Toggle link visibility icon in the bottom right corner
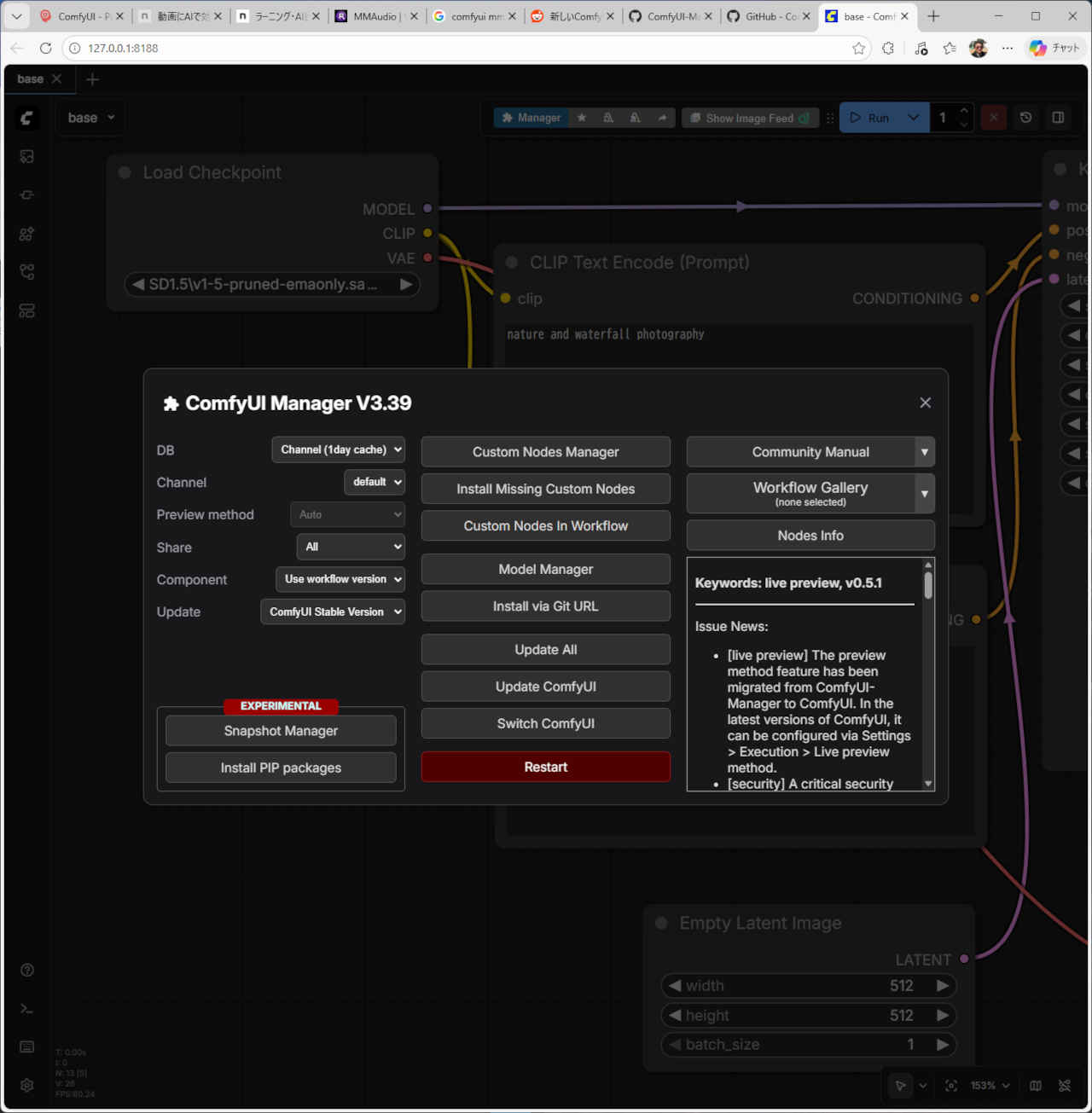This screenshot has height=1113, width=1092. (x=1065, y=1086)
